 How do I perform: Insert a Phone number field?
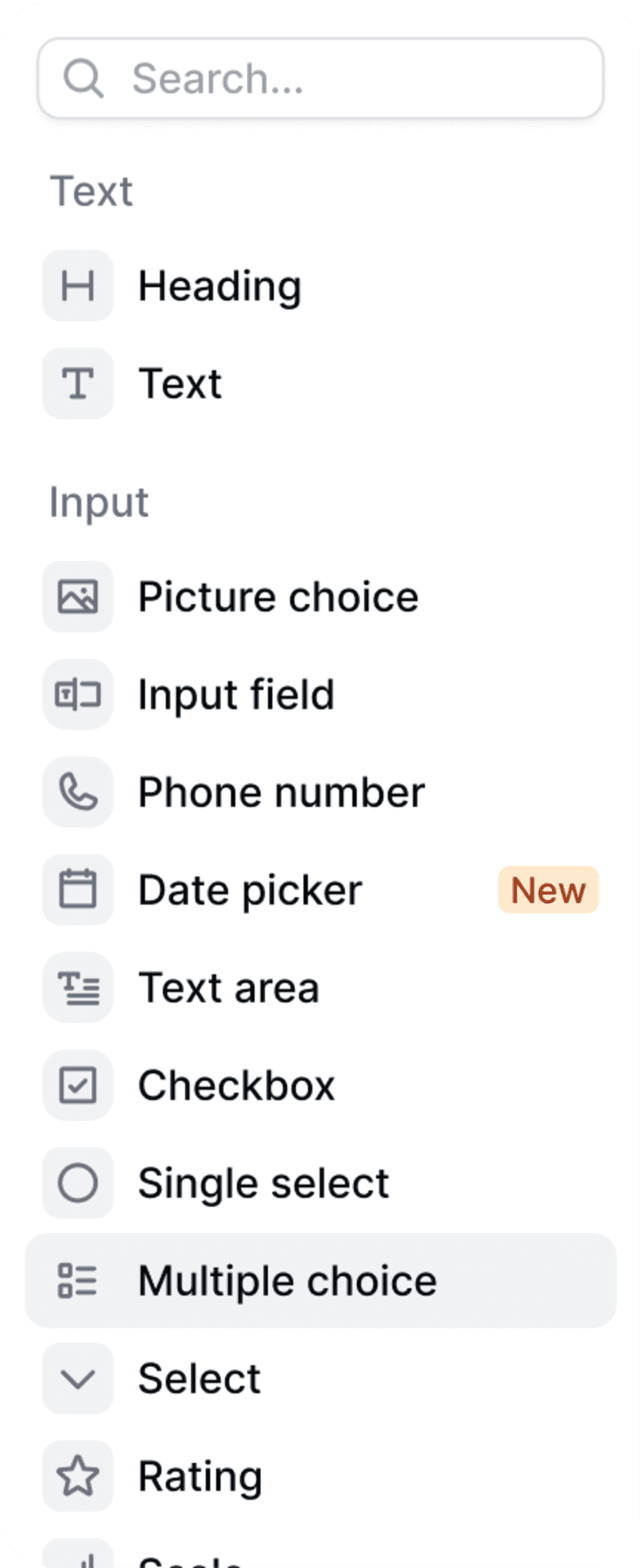coord(281,792)
